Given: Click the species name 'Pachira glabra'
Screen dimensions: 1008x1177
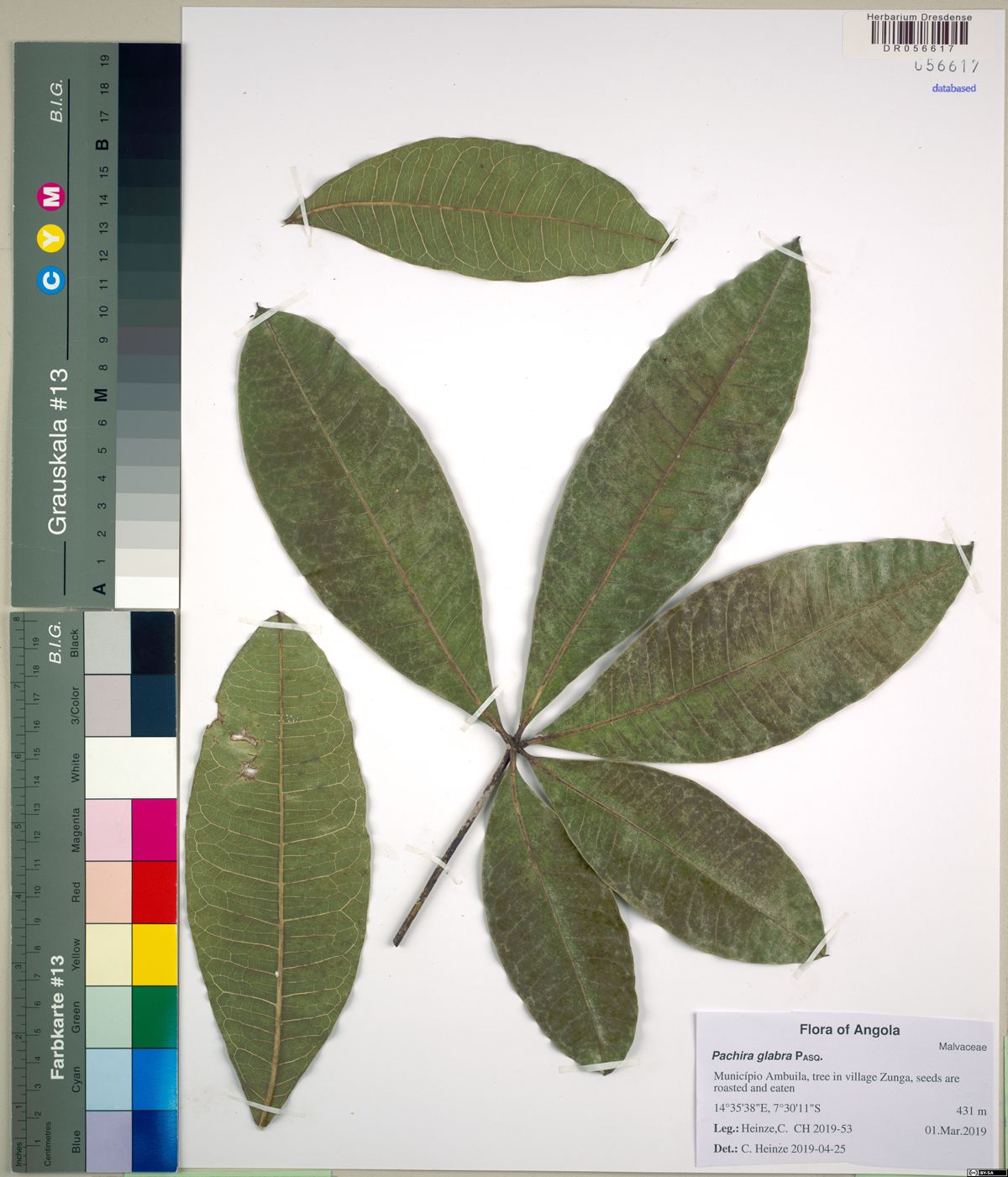Looking at the screenshot, I should tap(751, 1057).
